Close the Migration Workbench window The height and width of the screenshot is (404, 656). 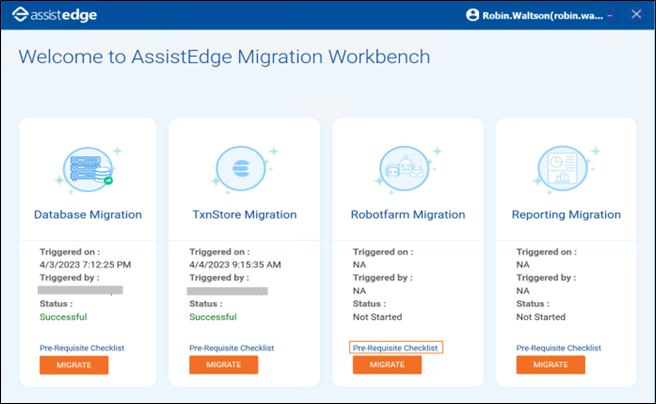click(636, 15)
